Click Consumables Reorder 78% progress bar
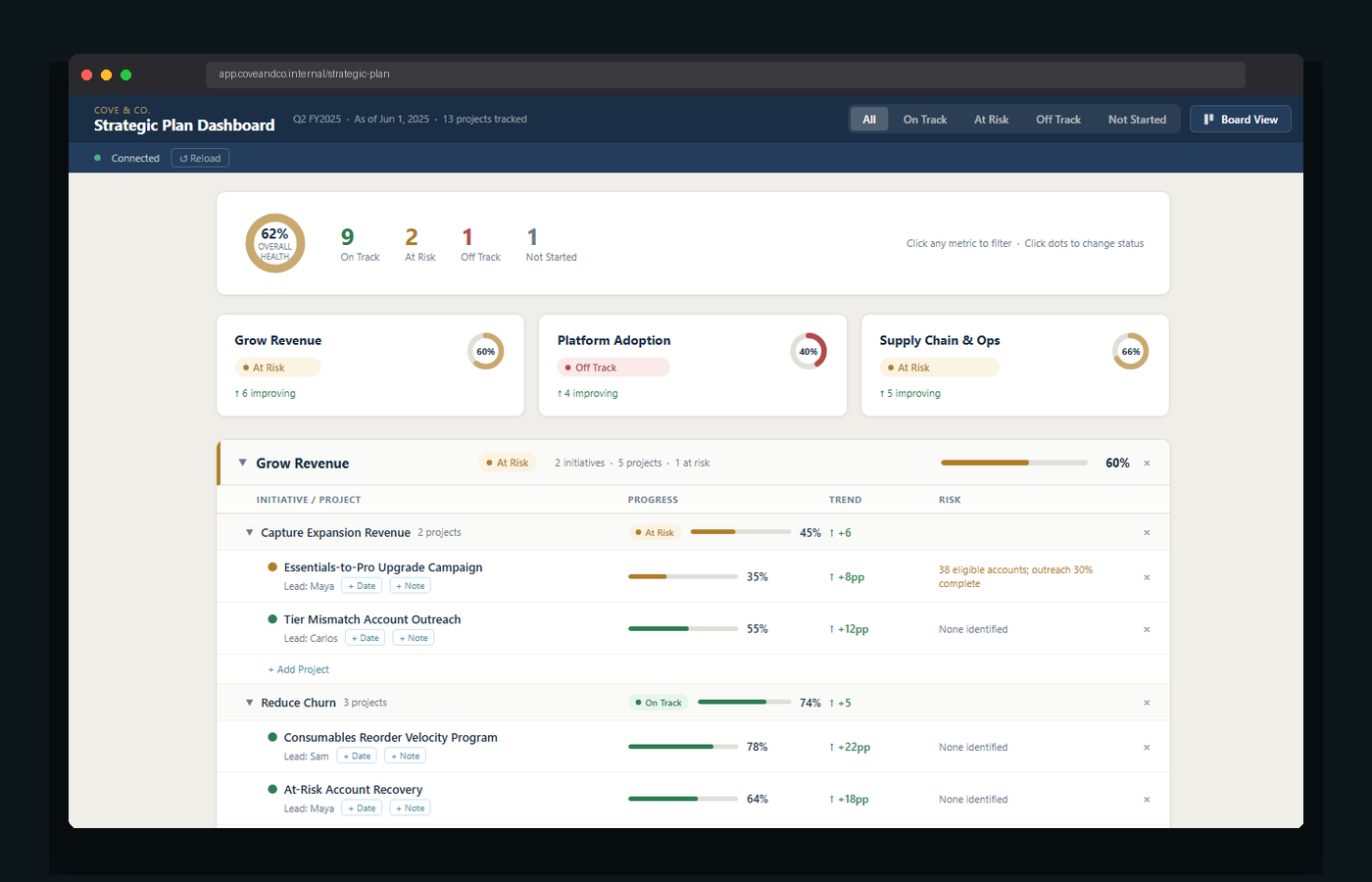The height and width of the screenshot is (882, 1372). [683, 747]
